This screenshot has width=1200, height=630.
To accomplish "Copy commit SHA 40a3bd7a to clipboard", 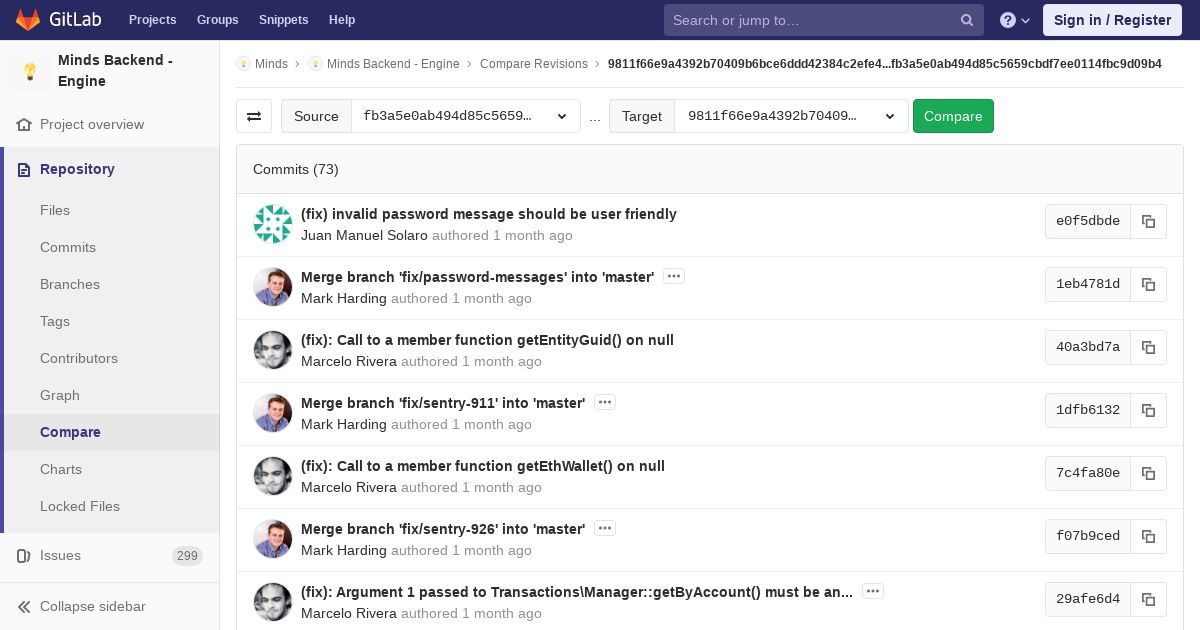I will pos(1148,347).
